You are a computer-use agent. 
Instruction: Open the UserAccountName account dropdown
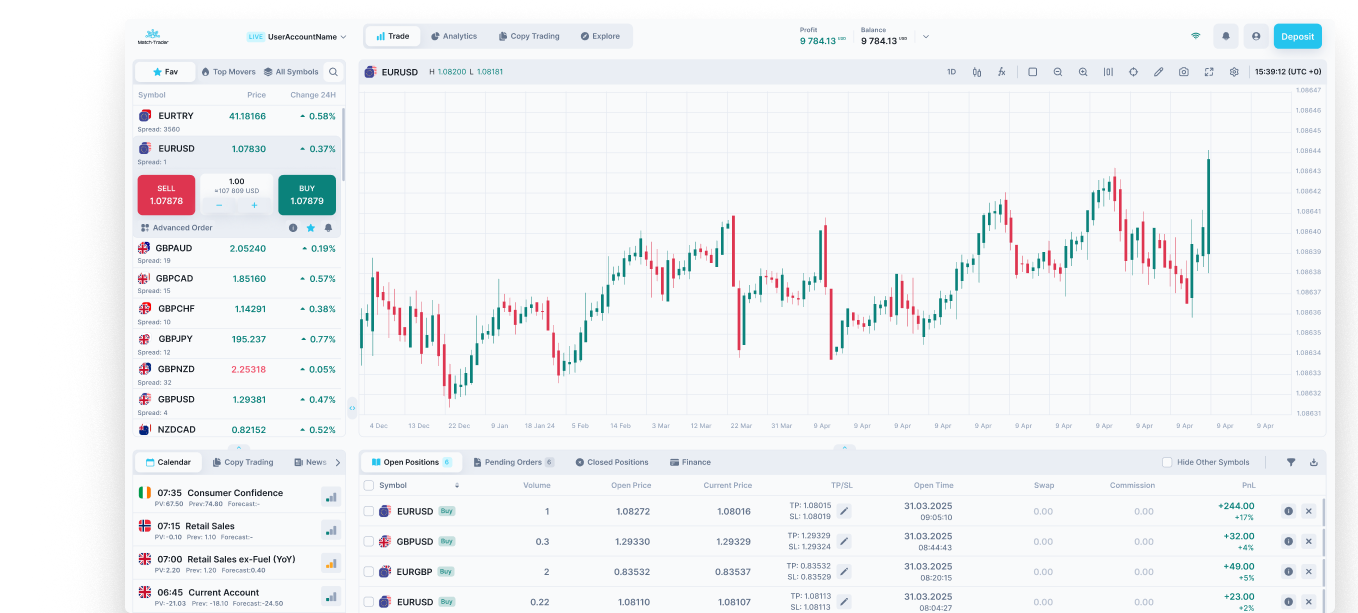296,37
